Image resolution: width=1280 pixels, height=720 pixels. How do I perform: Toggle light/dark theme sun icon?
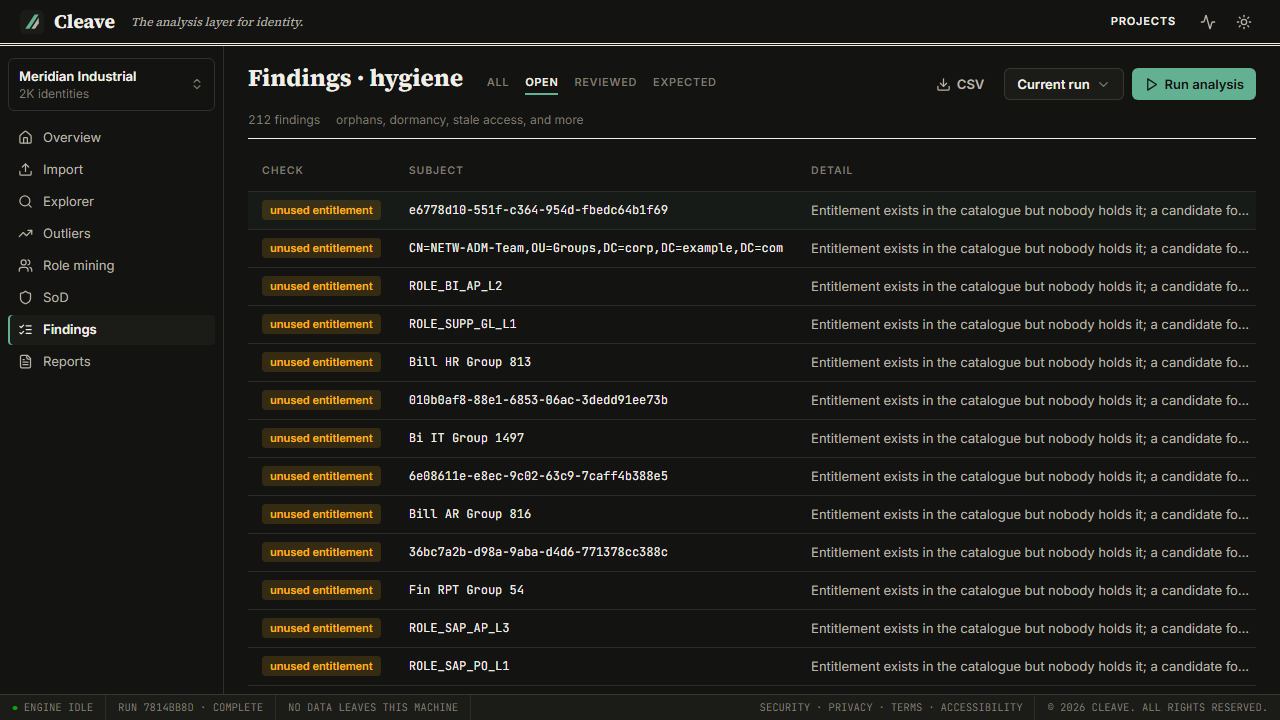pyautogui.click(x=1244, y=22)
